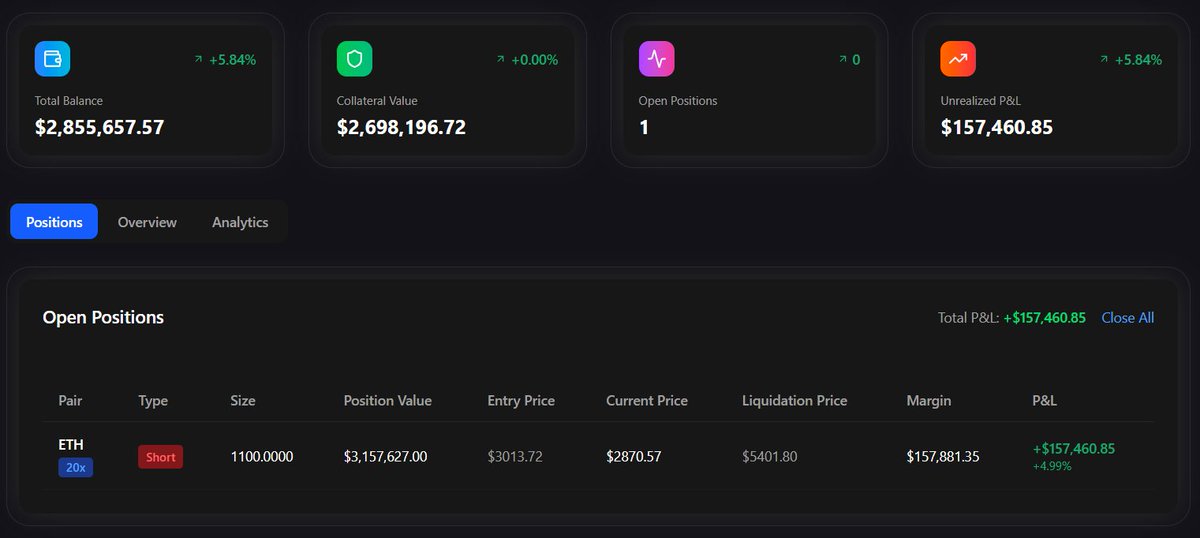Switch to the Positions tab
Viewport: 1200px width, 538px height.
tap(54, 222)
